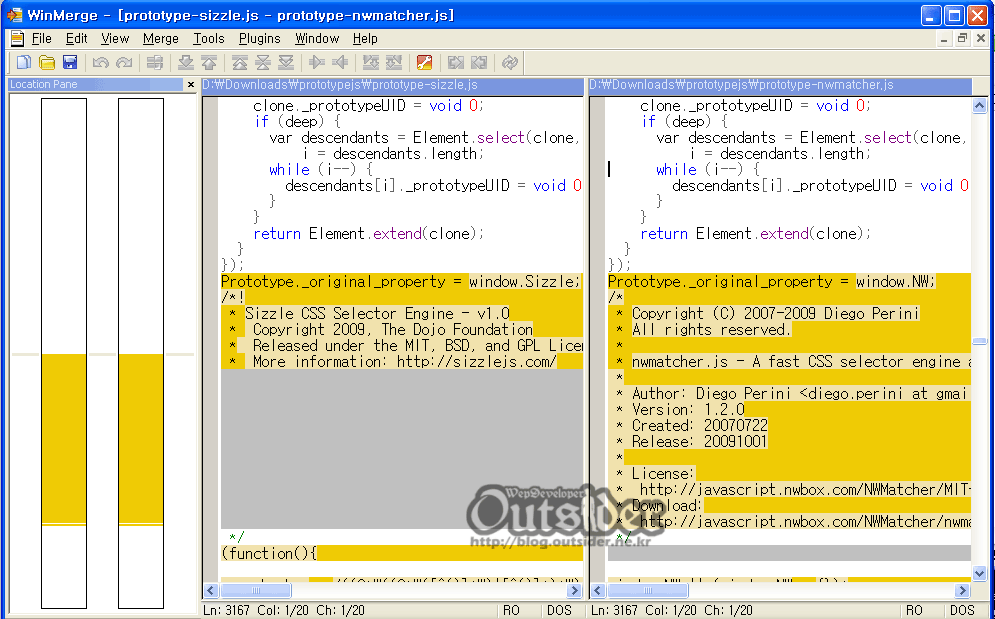995x619 pixels.
Task: Restore the inner document window
Action: click(962, 39)
